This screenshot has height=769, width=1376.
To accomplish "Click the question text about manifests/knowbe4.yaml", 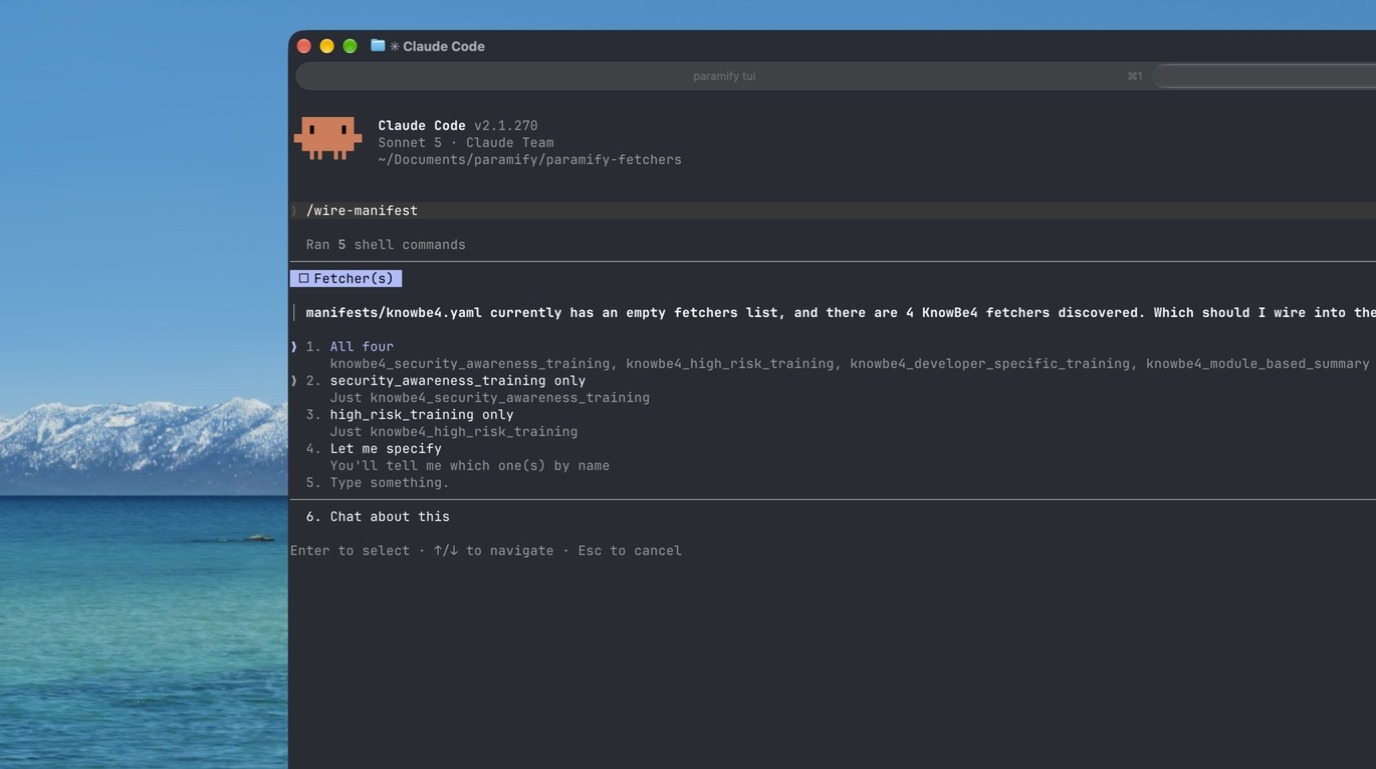I will click(x=840, y=313).
